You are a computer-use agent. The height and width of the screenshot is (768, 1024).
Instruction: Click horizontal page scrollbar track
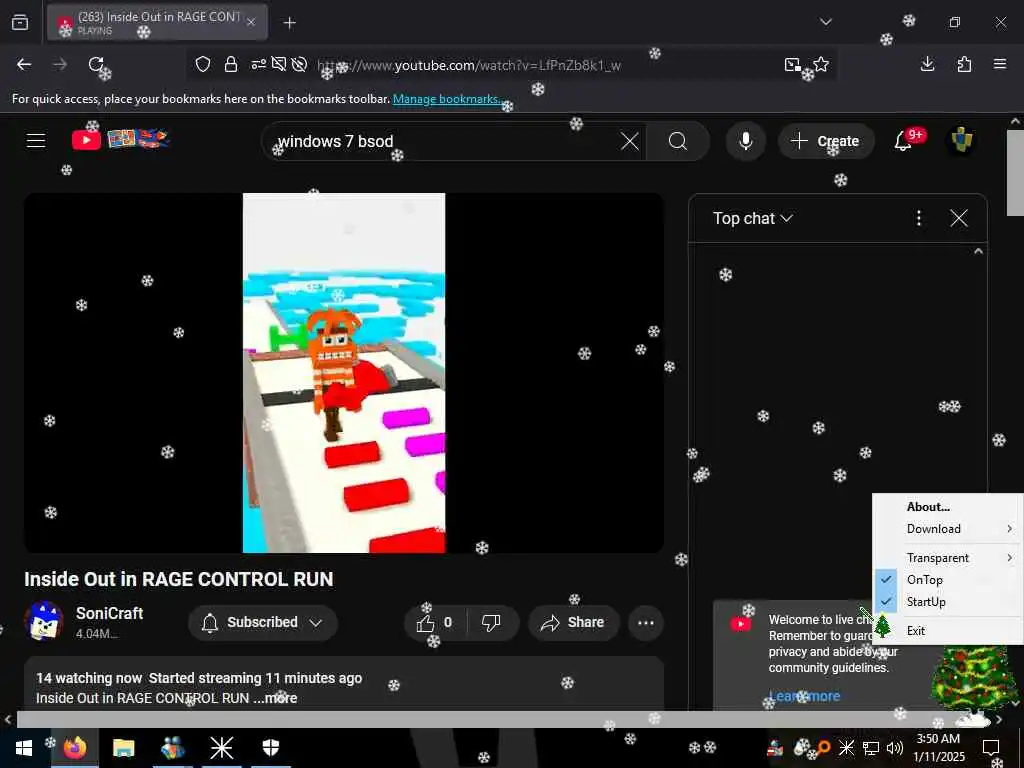[x=503, y=720]
